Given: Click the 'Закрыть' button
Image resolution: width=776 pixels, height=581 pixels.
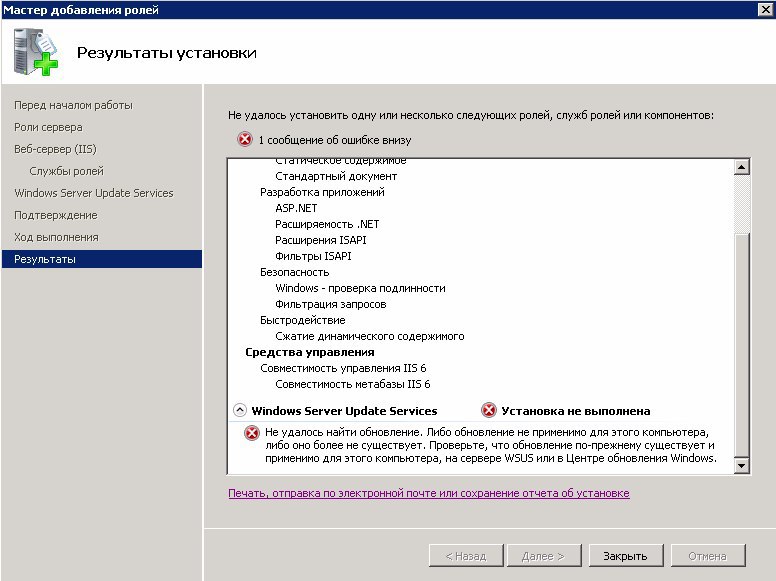Looking at the screenshot, I should [x=625, y=556].
